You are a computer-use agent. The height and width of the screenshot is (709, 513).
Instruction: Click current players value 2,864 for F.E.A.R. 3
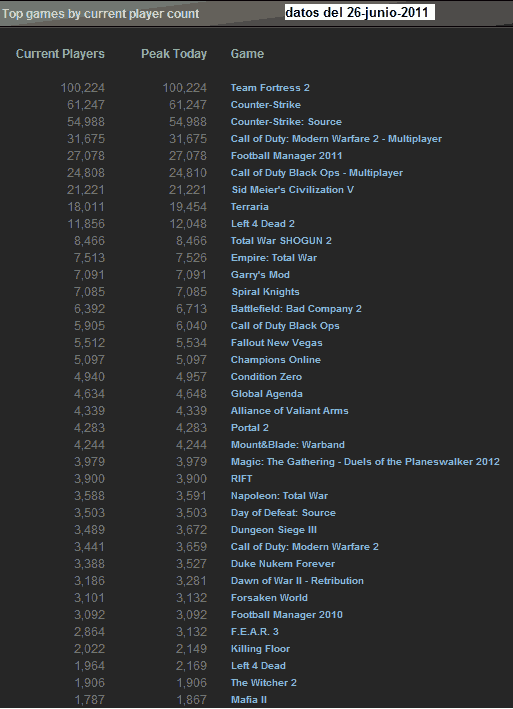click(89, 632)
